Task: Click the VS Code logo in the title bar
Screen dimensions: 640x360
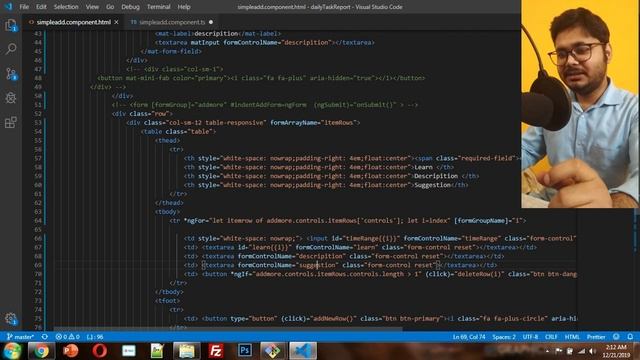Action: [x=8, y=7]
